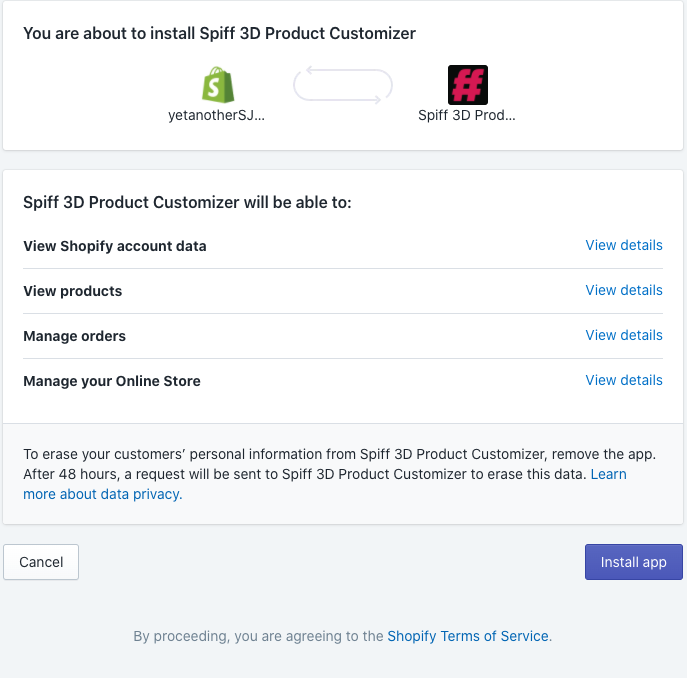Click the You are about to install heading
The height and width of the screenshot is (678, 687).
click(x=220, y=33)
